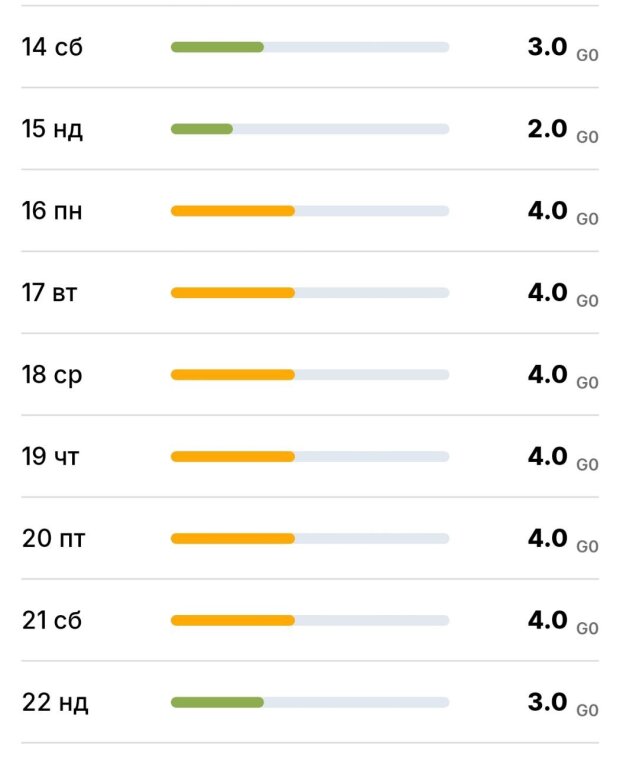Screen dimensions: 620x757
Task: Open the 16 пн day label
Action: pyautogui.click(x=52, y=211)
